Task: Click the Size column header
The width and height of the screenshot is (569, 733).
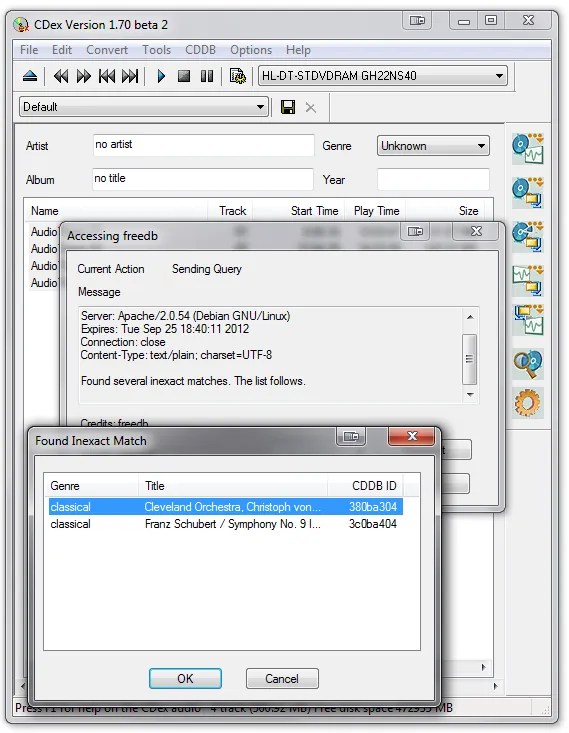Action: pos(446,211)
